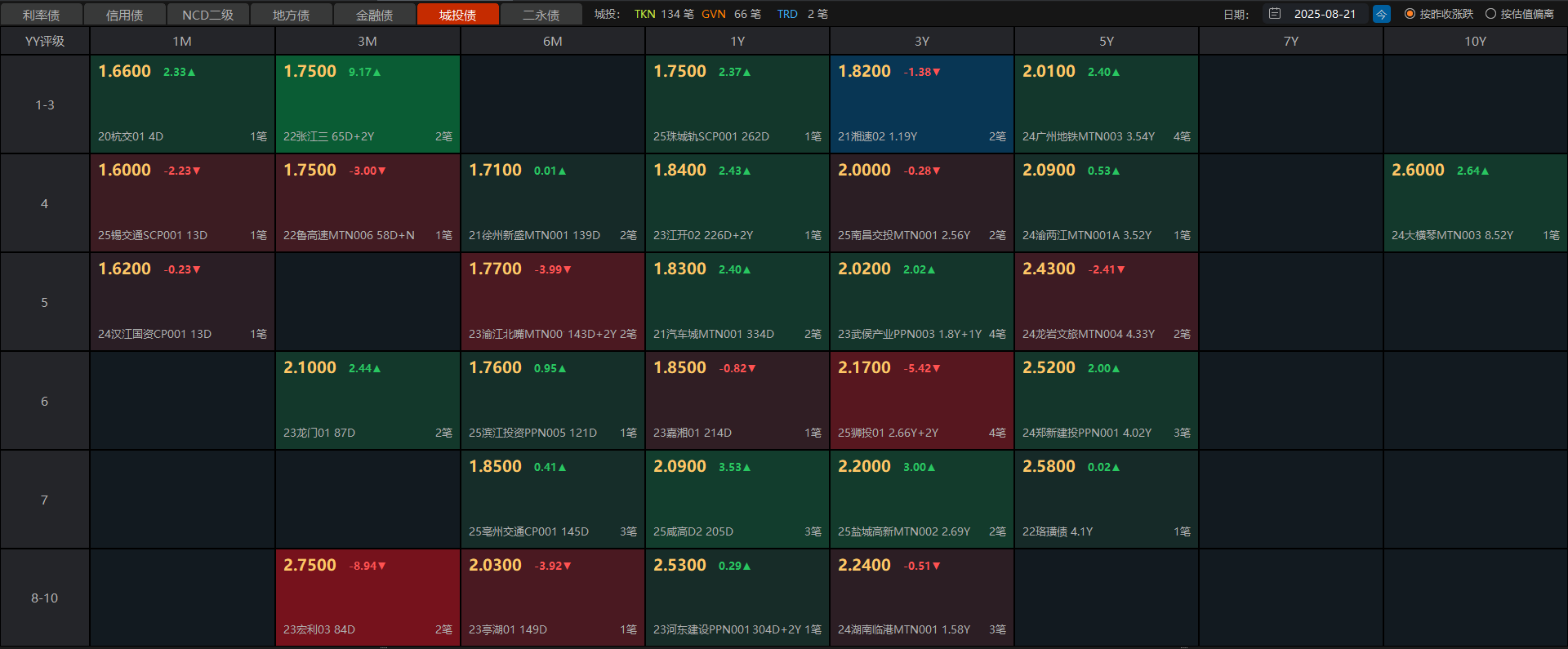The image size is (1568, 649).
Task: Open the 地方债 tab
Action: (292, 15)
